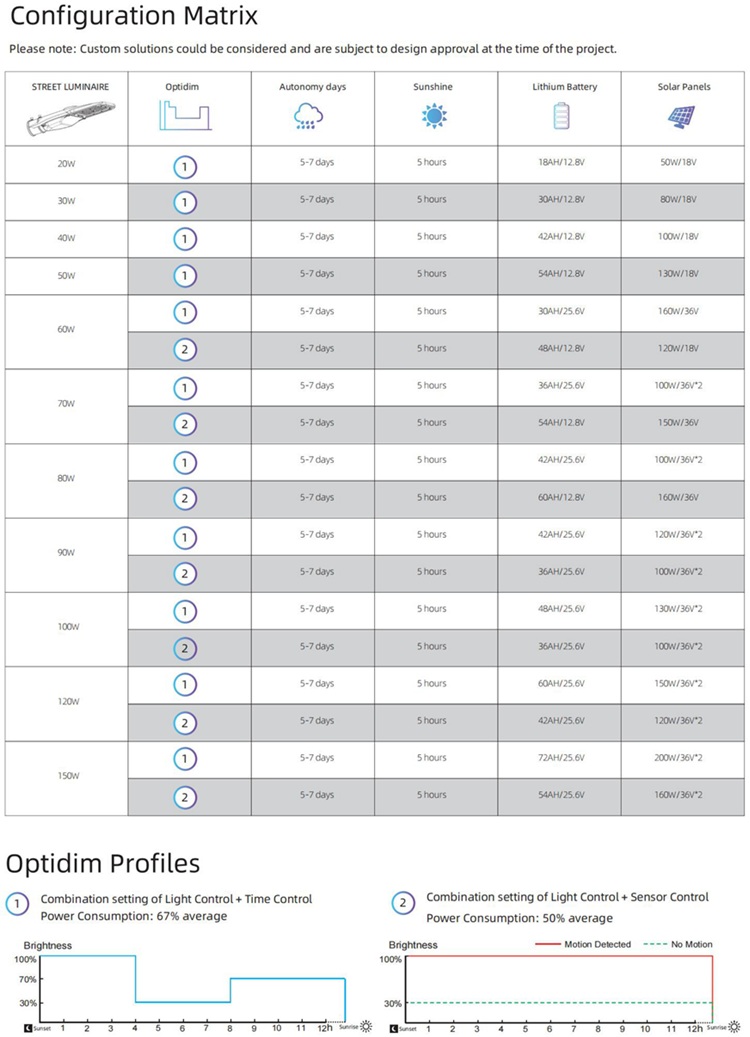Select the 72AH/25.6V battery cell
750x1037 pixels.
tap(560, 758)
